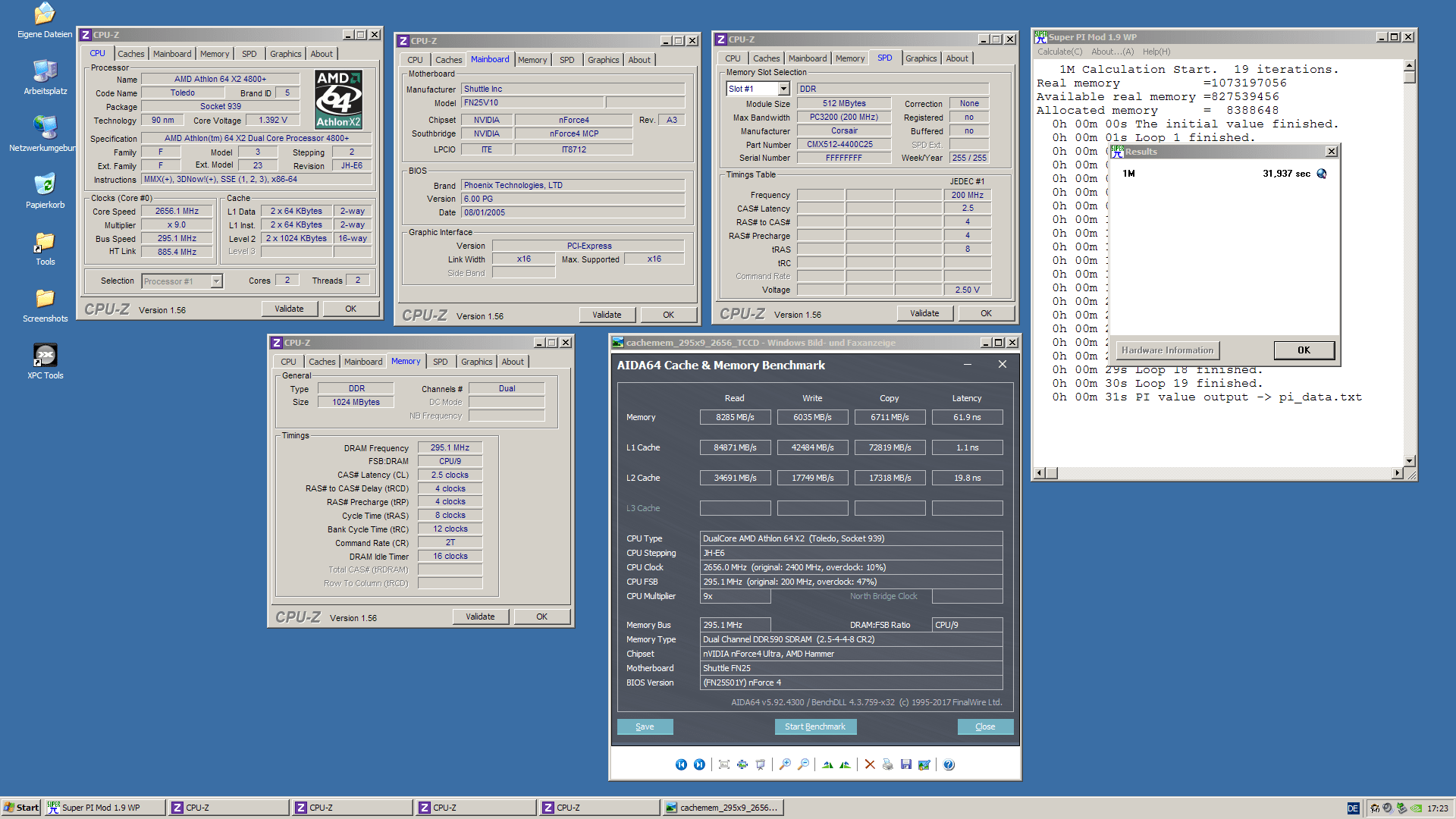
Task: Click Hardware Information in Results dialog
Action: (x=1168, y=350)
